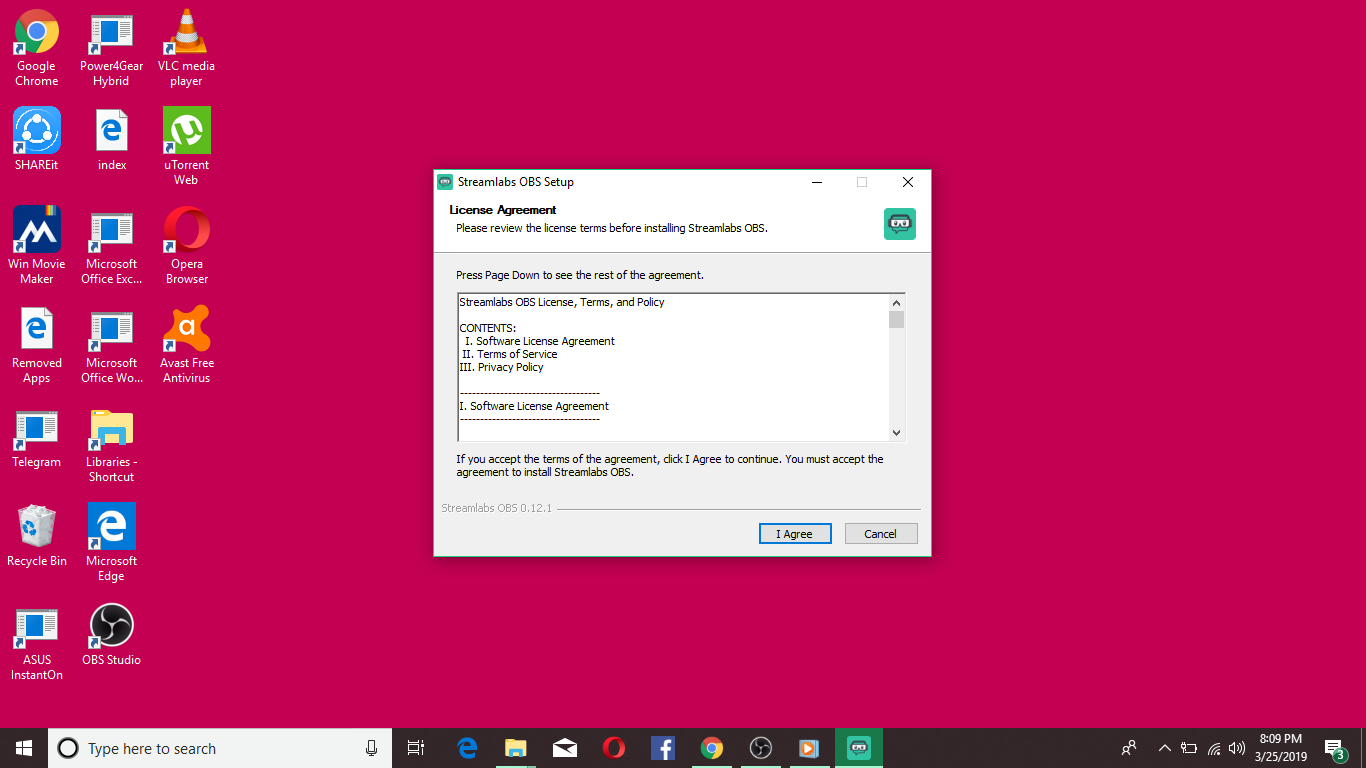
Task: Select the Microsoft Office Word desktop shortcut
Action: (x=111, y=345)
